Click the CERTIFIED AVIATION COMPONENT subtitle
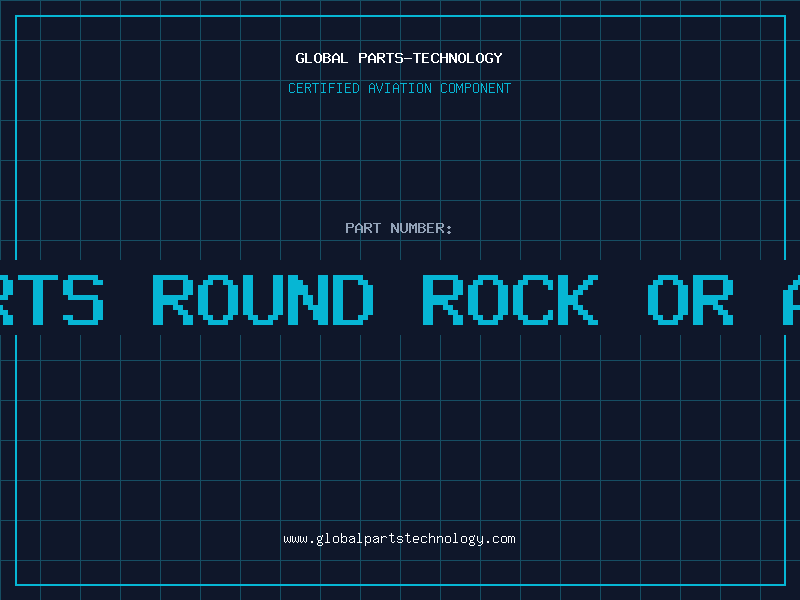 point(399,88)
